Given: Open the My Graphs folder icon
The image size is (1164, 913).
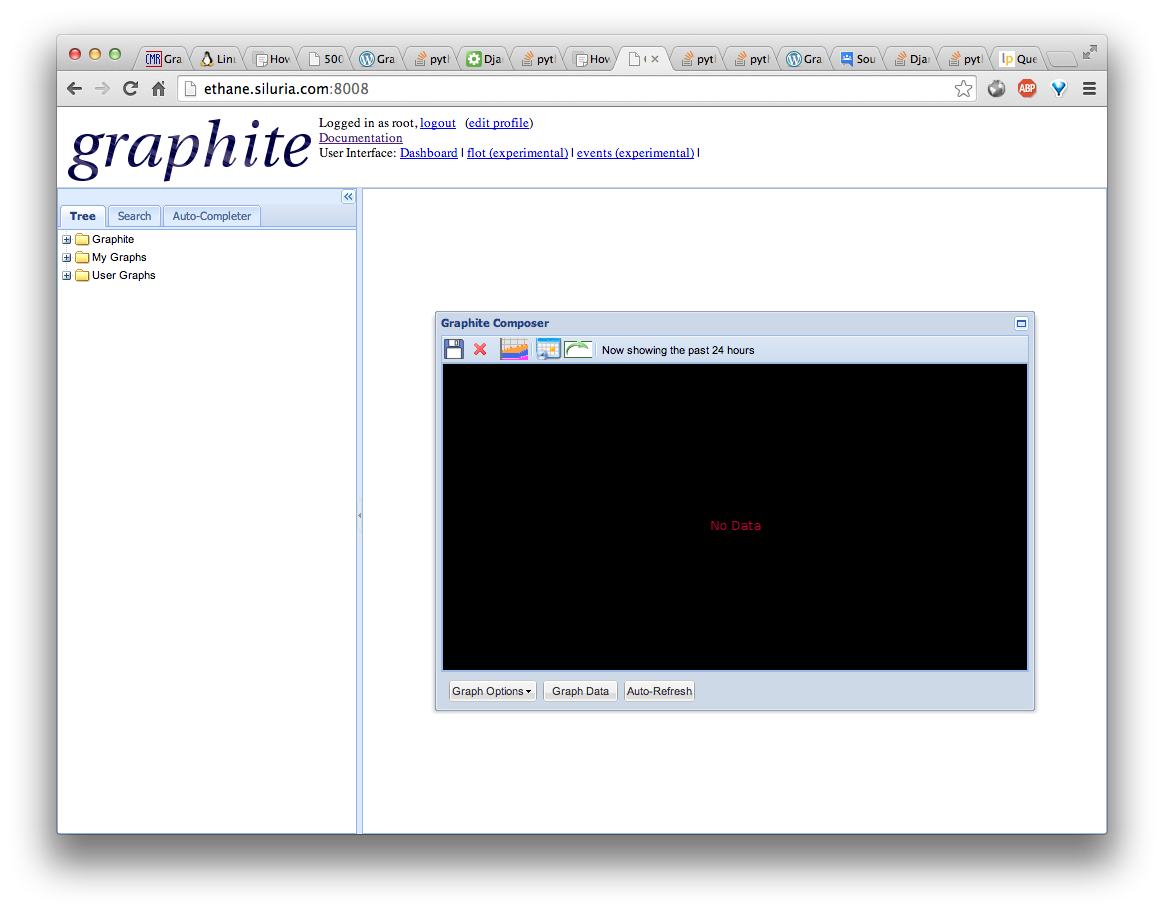Looking at the screenshot, I should [82, 257].
